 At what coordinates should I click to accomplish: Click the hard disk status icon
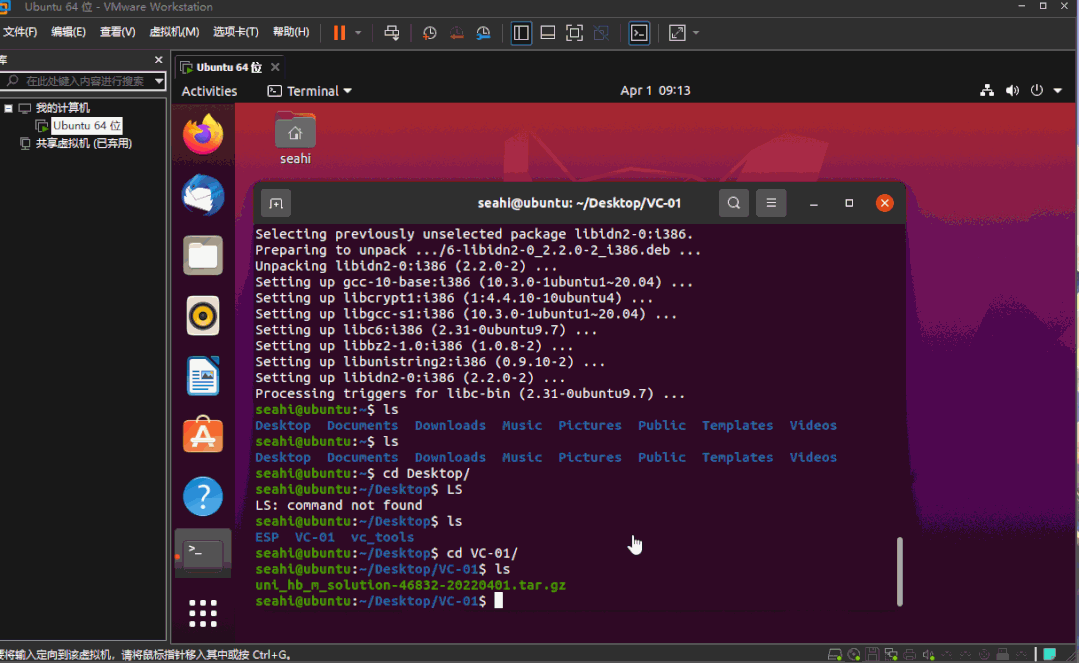pyautogui.click(x=834, y=654)
